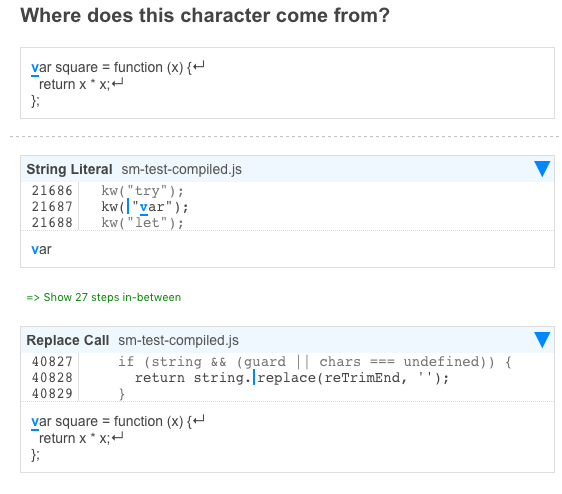The height and width of the screenshot is (494, 562).
Task: Click the underlined 'v' in Replace Call result
Action: tap(35, 422)
